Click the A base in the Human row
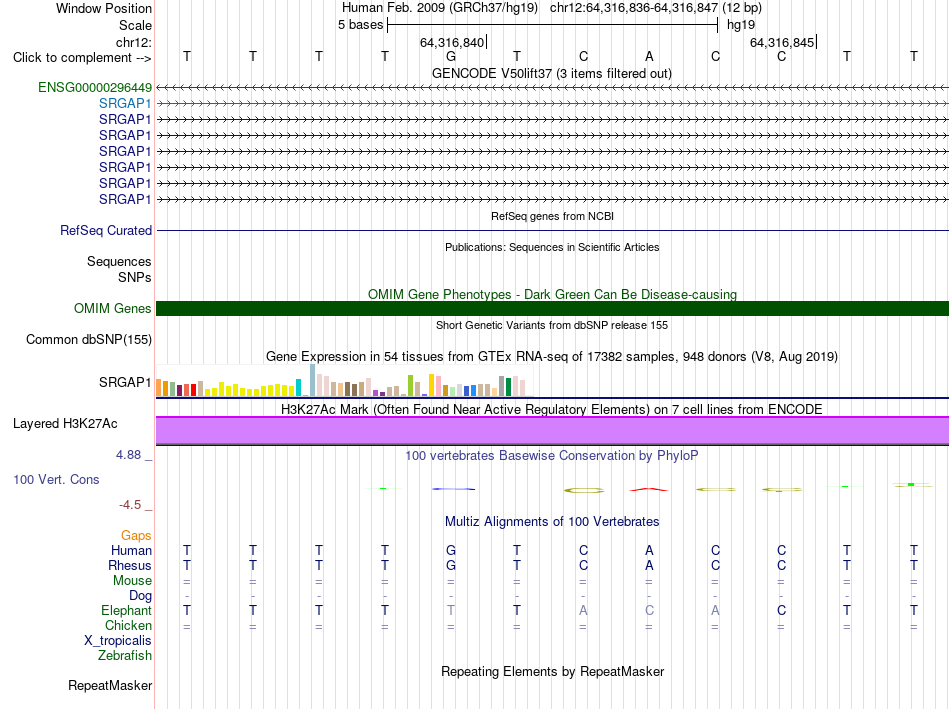Screen dimensions: 950x709 (649, 550)
